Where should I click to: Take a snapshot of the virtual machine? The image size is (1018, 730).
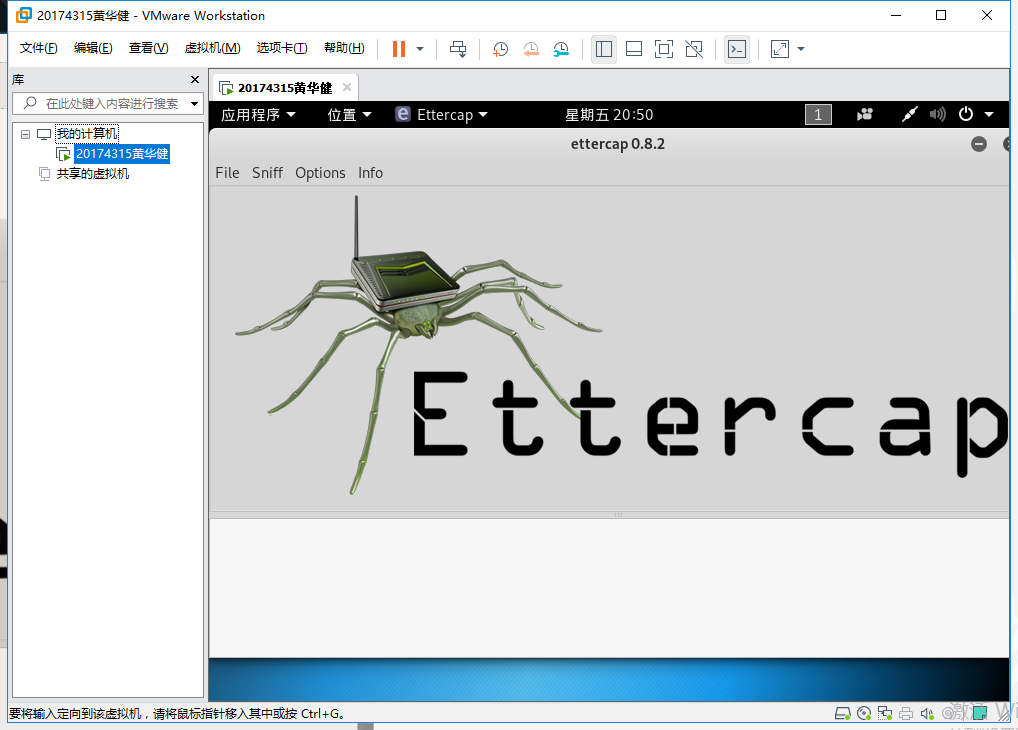pos(500,49)
